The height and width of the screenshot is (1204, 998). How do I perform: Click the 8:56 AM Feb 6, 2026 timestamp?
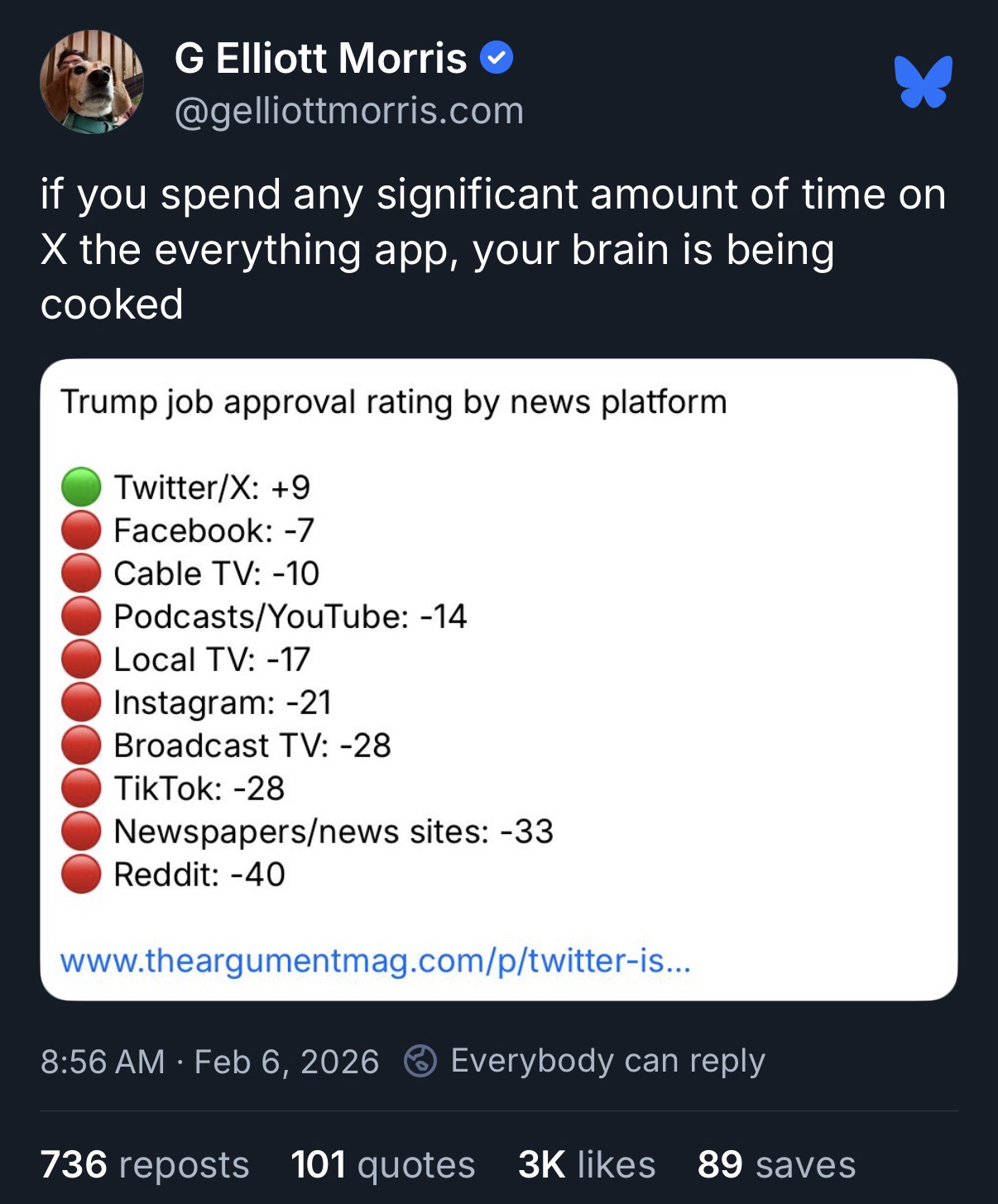209,1061
